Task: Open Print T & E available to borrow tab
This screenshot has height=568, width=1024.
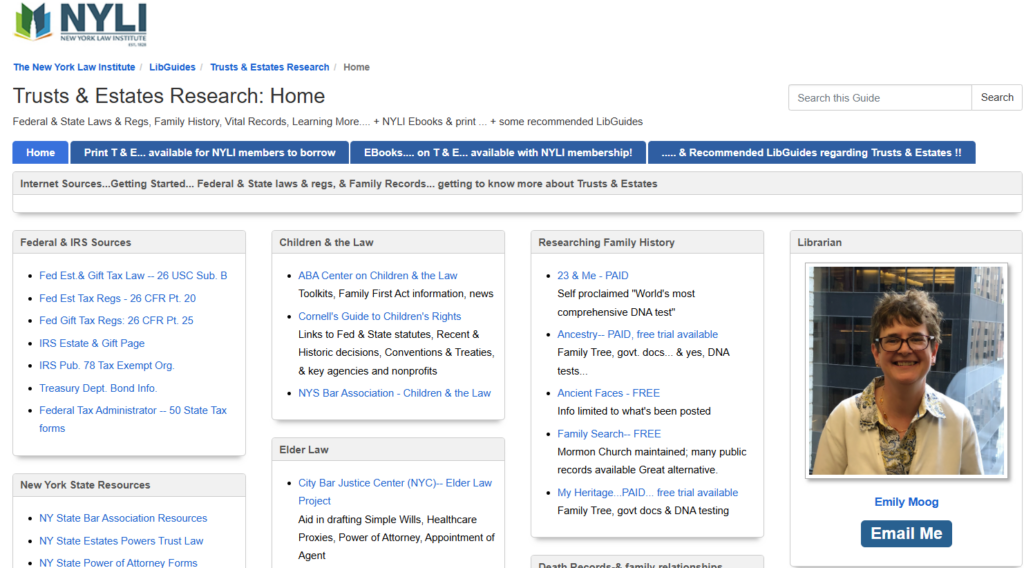Action: [x=210, y=152]
